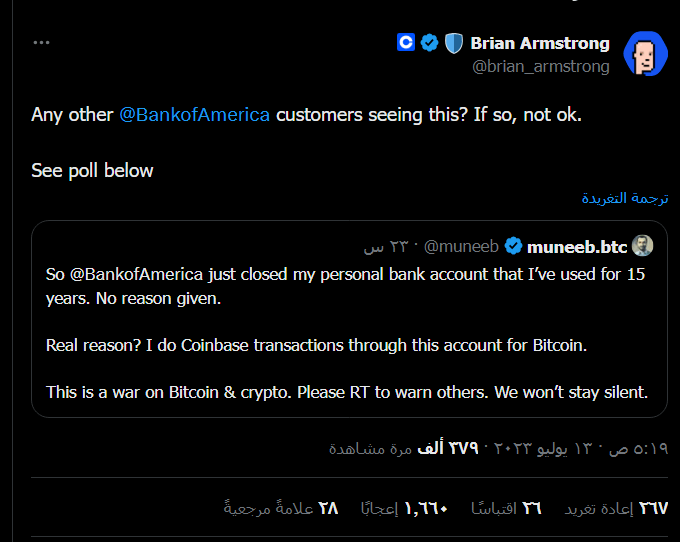Open the three-dot more options menu
680x542 pixels.
click(x=41, y=42)
